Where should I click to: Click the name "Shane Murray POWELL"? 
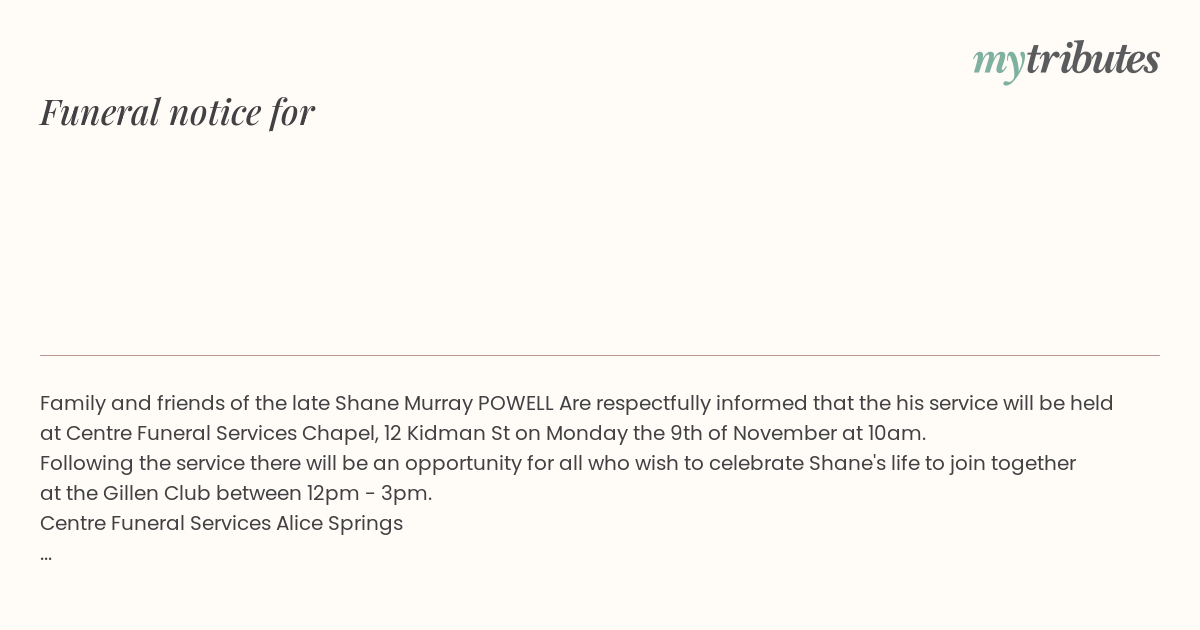point(444,403)
